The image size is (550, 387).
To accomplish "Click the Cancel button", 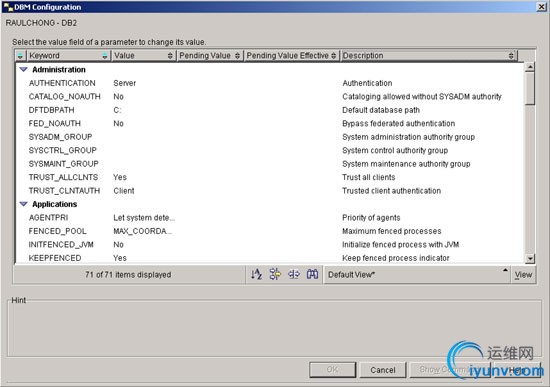I will point(383,370).
